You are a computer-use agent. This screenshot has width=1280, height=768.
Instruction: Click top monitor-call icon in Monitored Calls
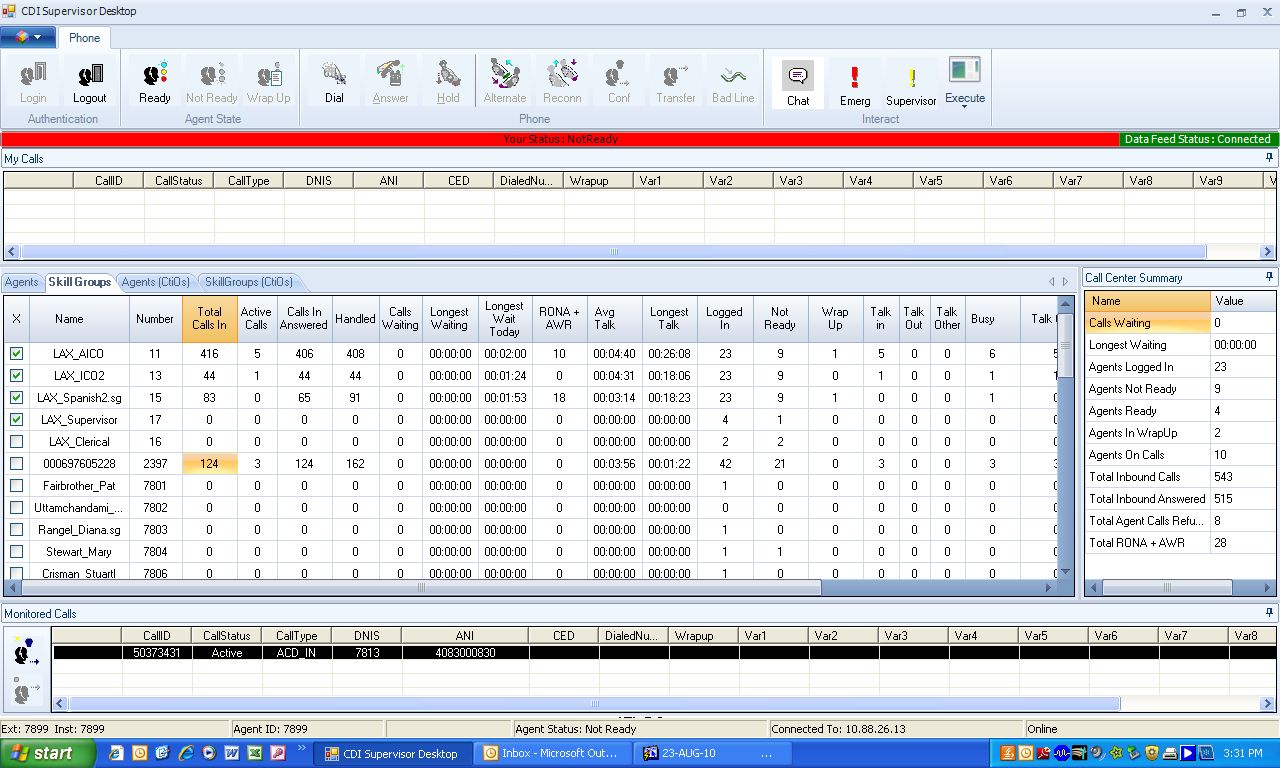point(26,651)
